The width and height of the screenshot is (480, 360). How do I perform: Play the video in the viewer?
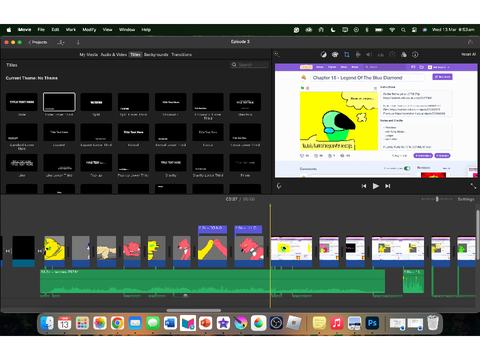click(376, 186)
